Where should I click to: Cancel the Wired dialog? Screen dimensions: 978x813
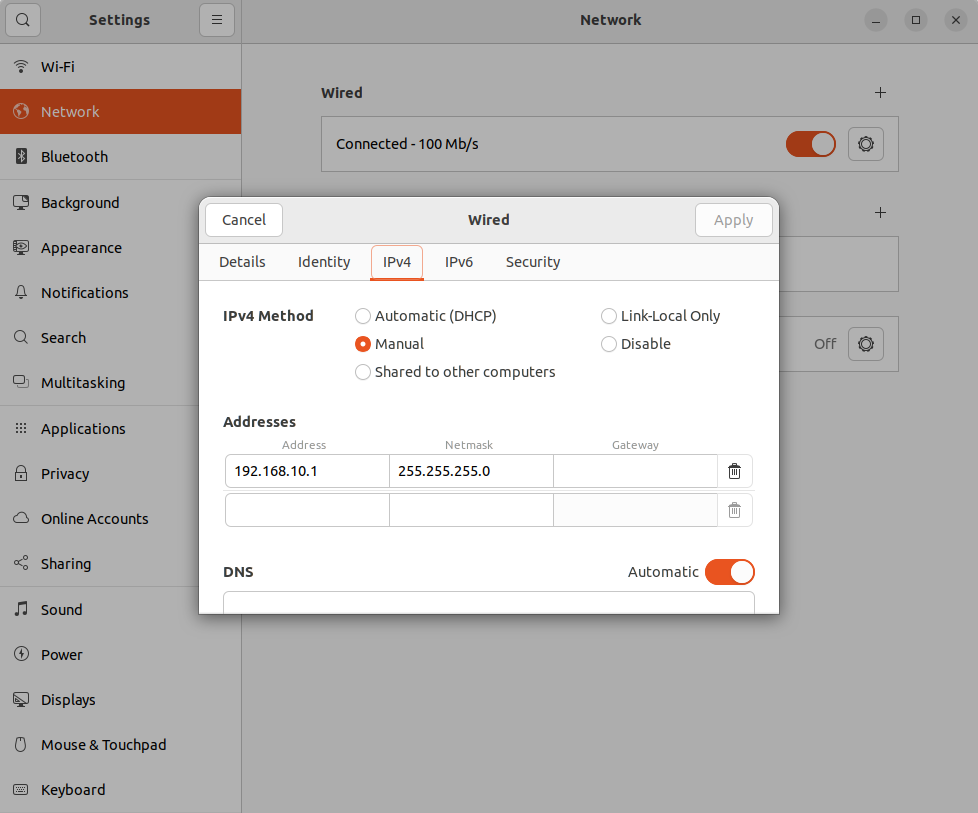244,220
